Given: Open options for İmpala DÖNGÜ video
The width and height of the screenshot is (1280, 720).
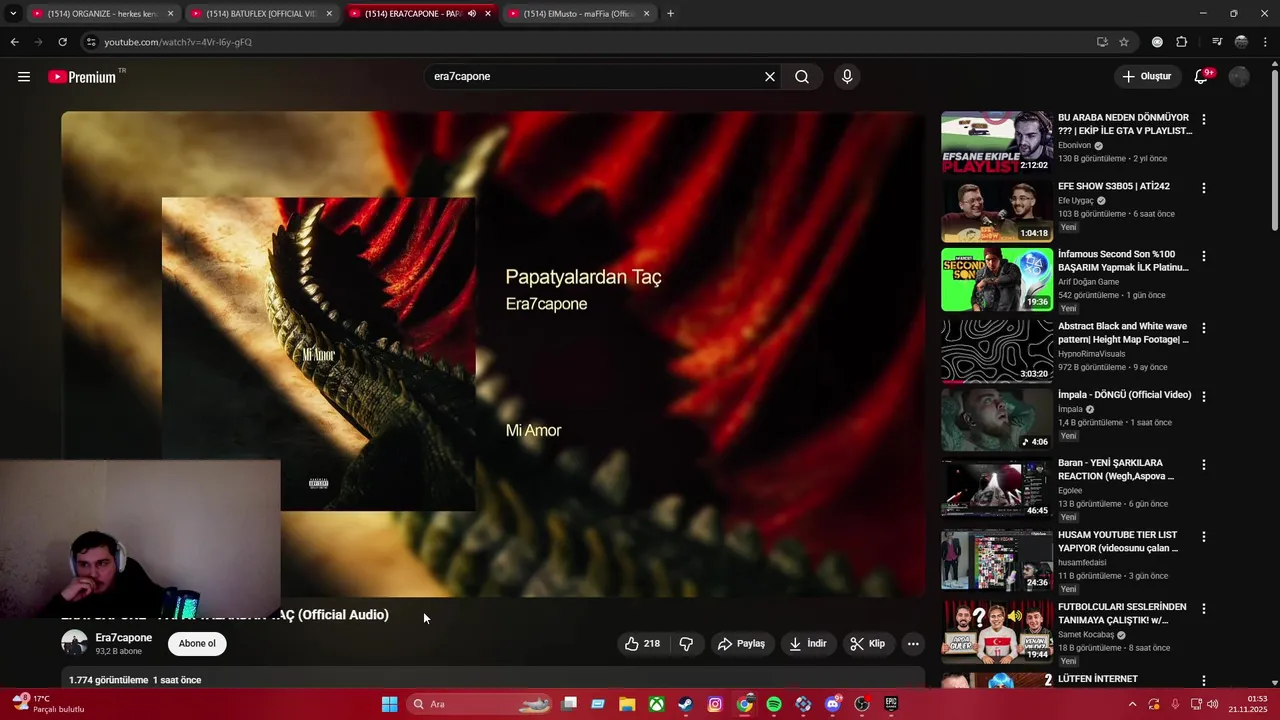Looking at the screenshot, I should (1204, 397).
